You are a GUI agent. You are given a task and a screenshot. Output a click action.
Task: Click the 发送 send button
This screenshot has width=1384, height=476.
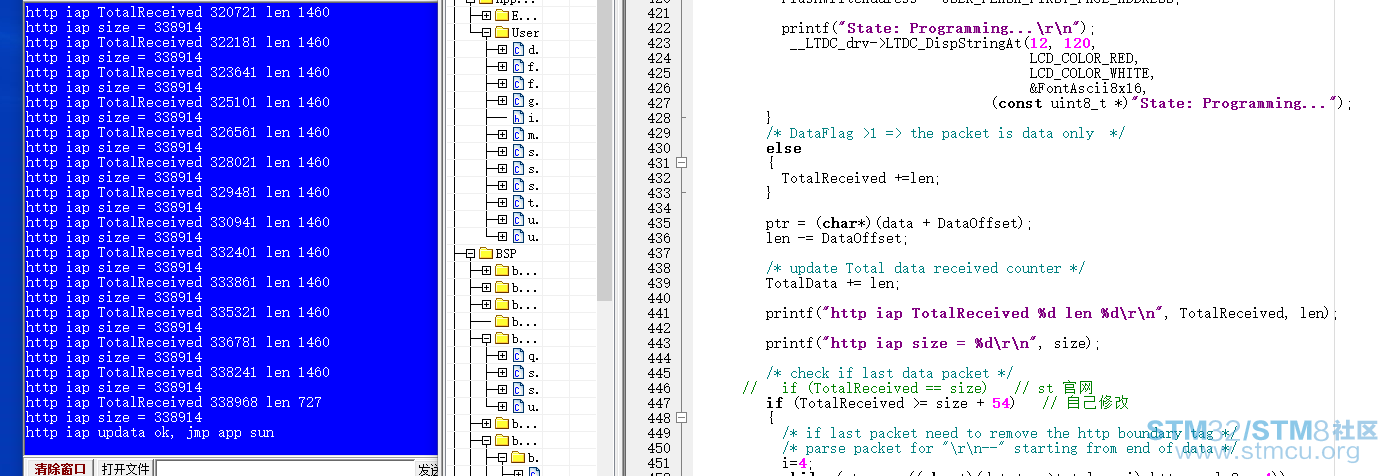[428, 468]
